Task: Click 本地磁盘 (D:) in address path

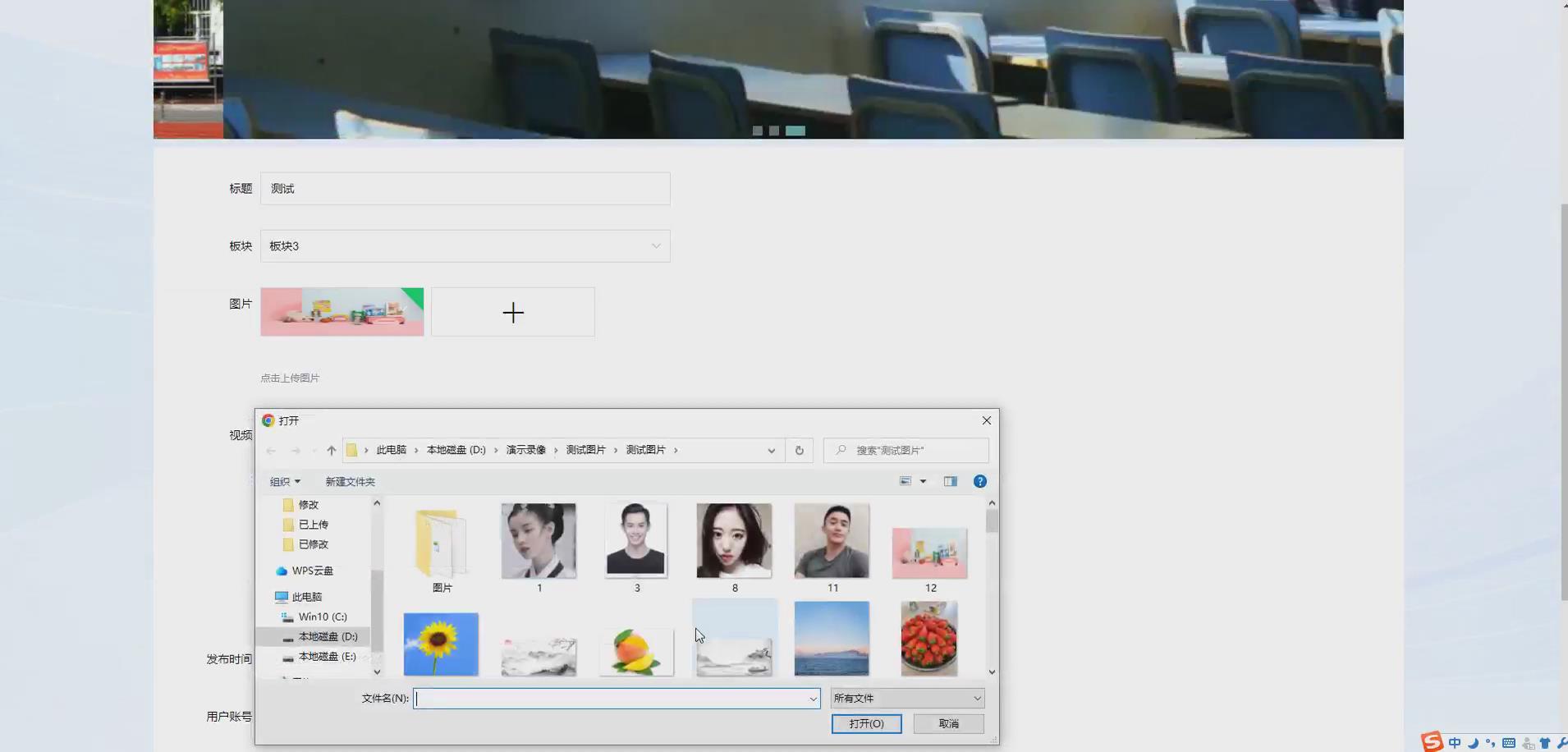Action: click(x=456, y=451)
